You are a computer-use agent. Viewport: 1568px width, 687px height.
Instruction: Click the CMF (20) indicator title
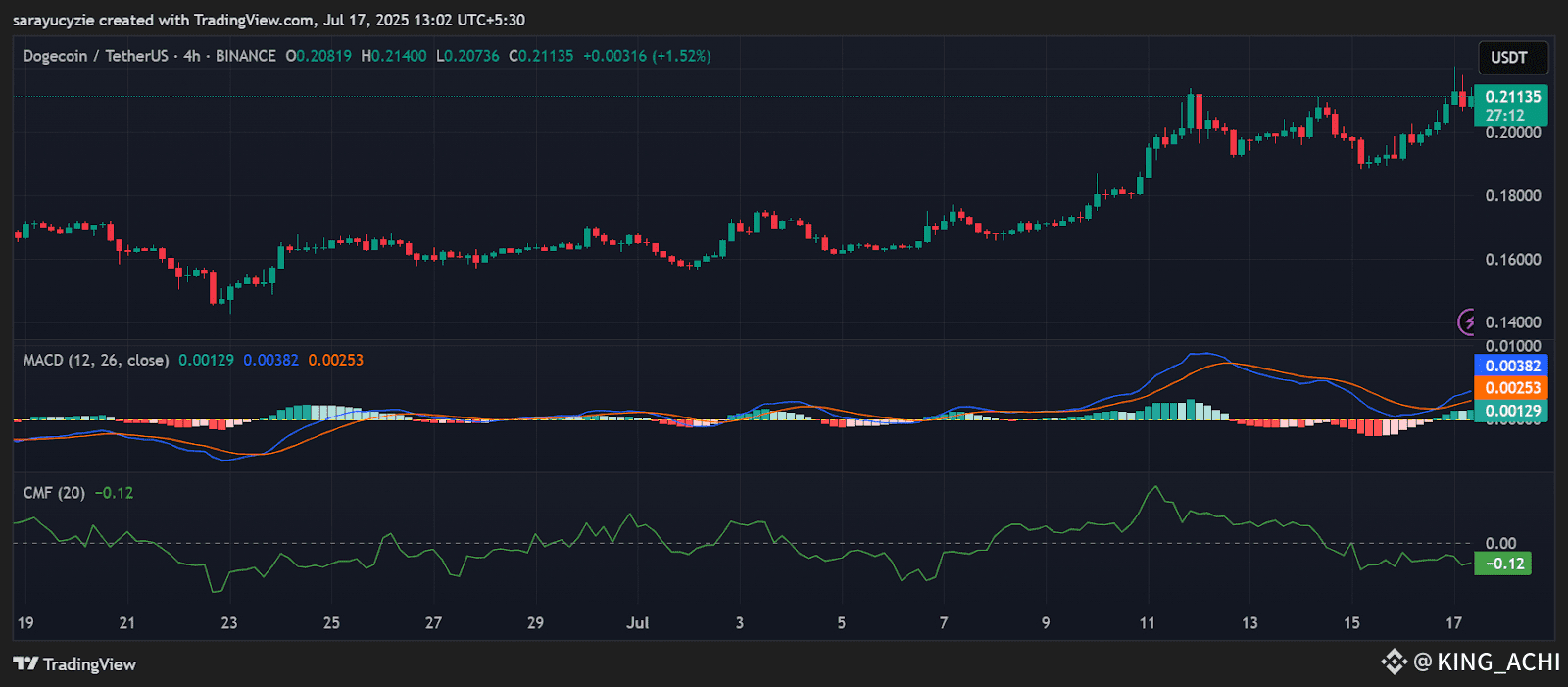coord(54,493)
